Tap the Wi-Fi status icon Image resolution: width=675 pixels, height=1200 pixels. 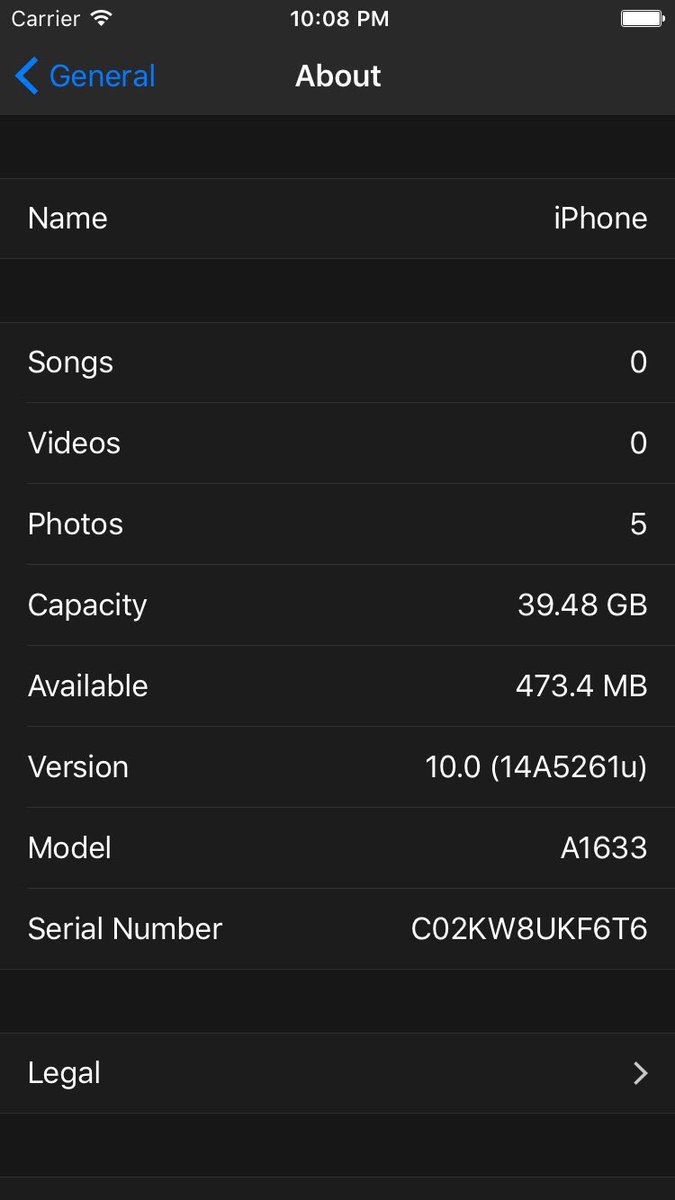(x=101, y=18)
